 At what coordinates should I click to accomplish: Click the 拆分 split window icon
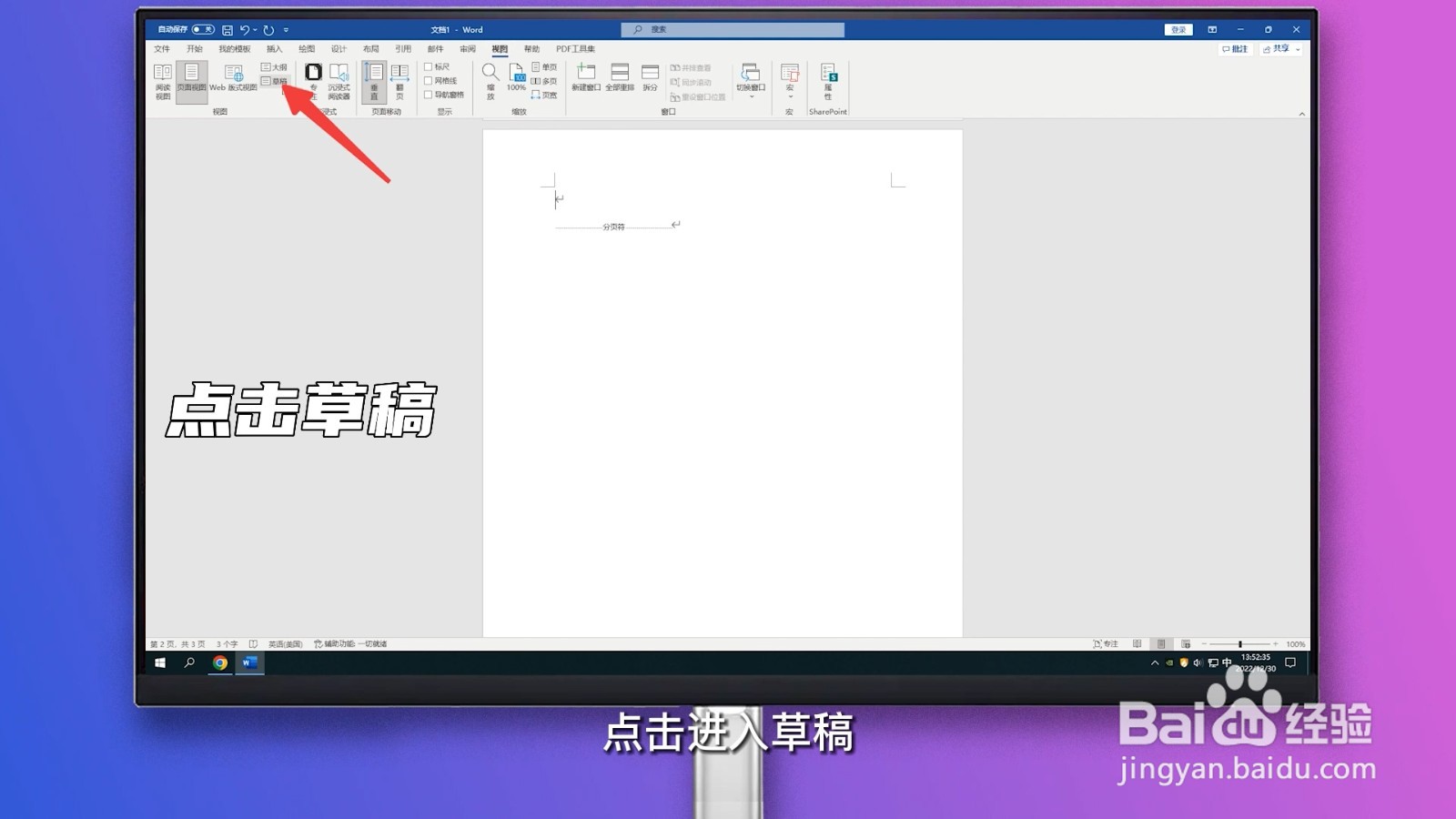651,77
